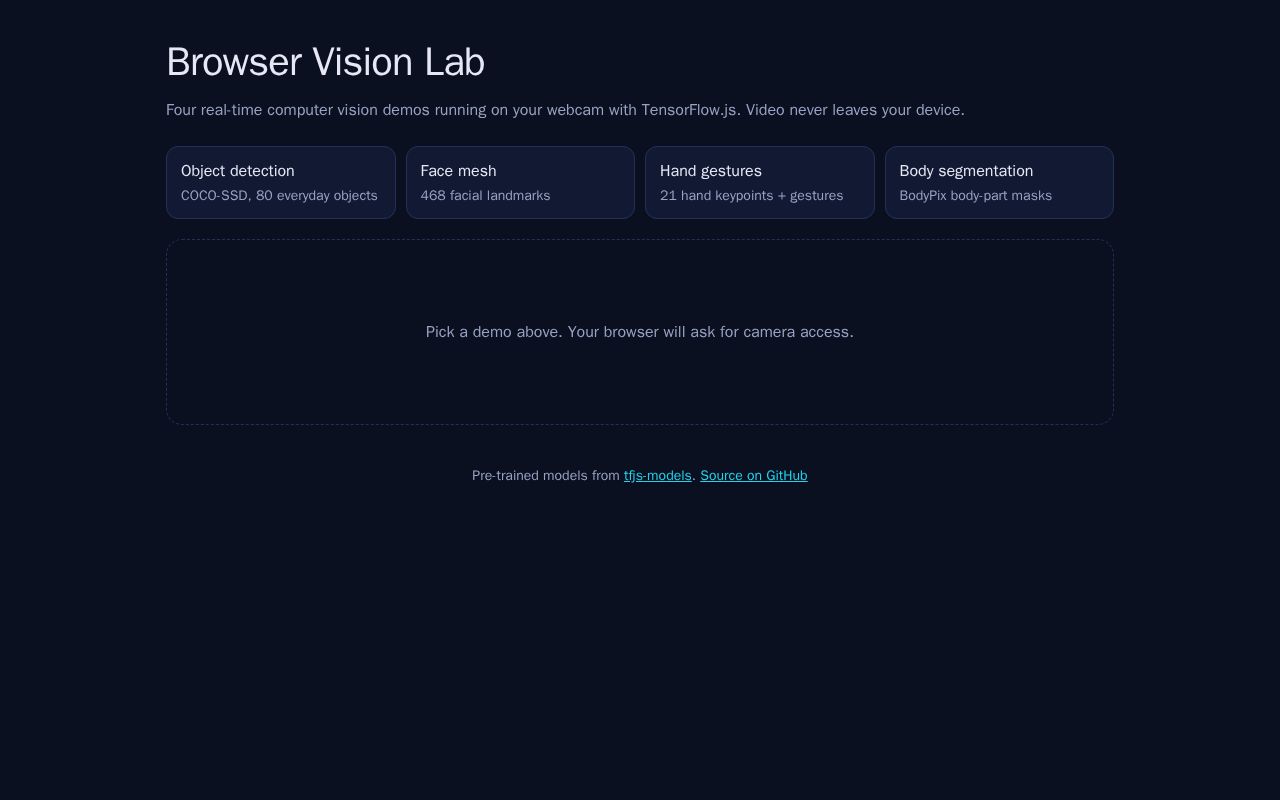This screenshot has width=1280, height=800.
Task: Open the Object detection demo card
Action: pyautogui.click(x=281, y=182)
